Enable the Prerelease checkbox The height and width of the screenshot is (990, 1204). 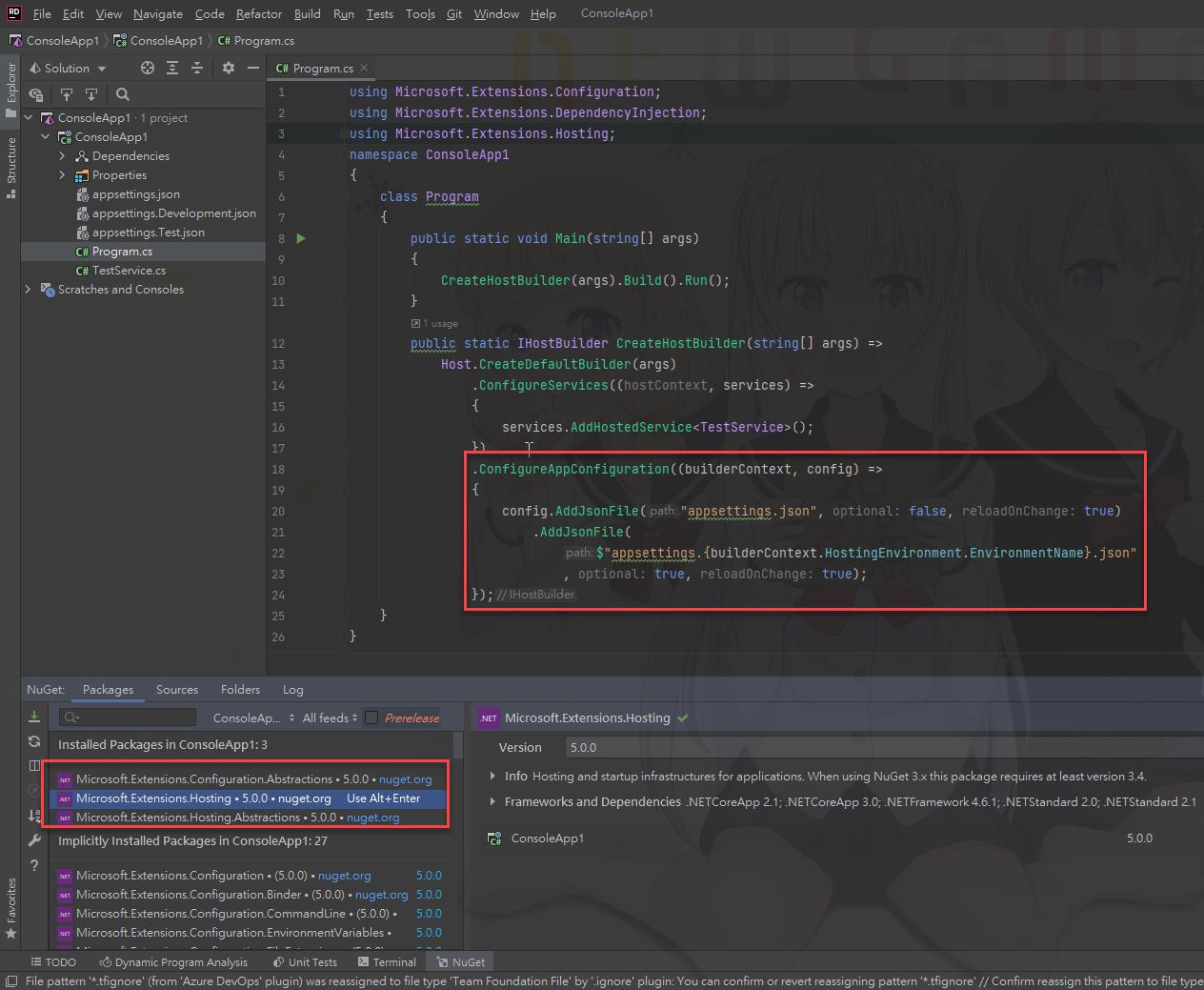371,717
